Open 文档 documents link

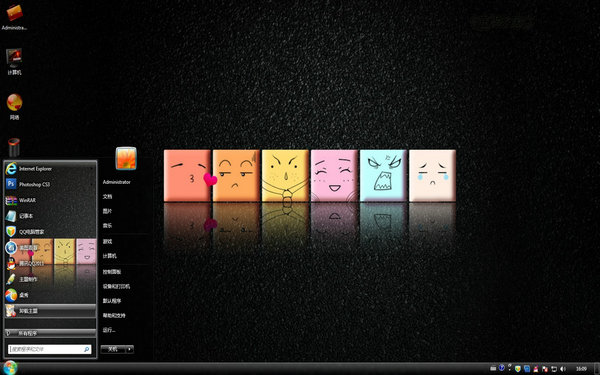click(107, 196)
